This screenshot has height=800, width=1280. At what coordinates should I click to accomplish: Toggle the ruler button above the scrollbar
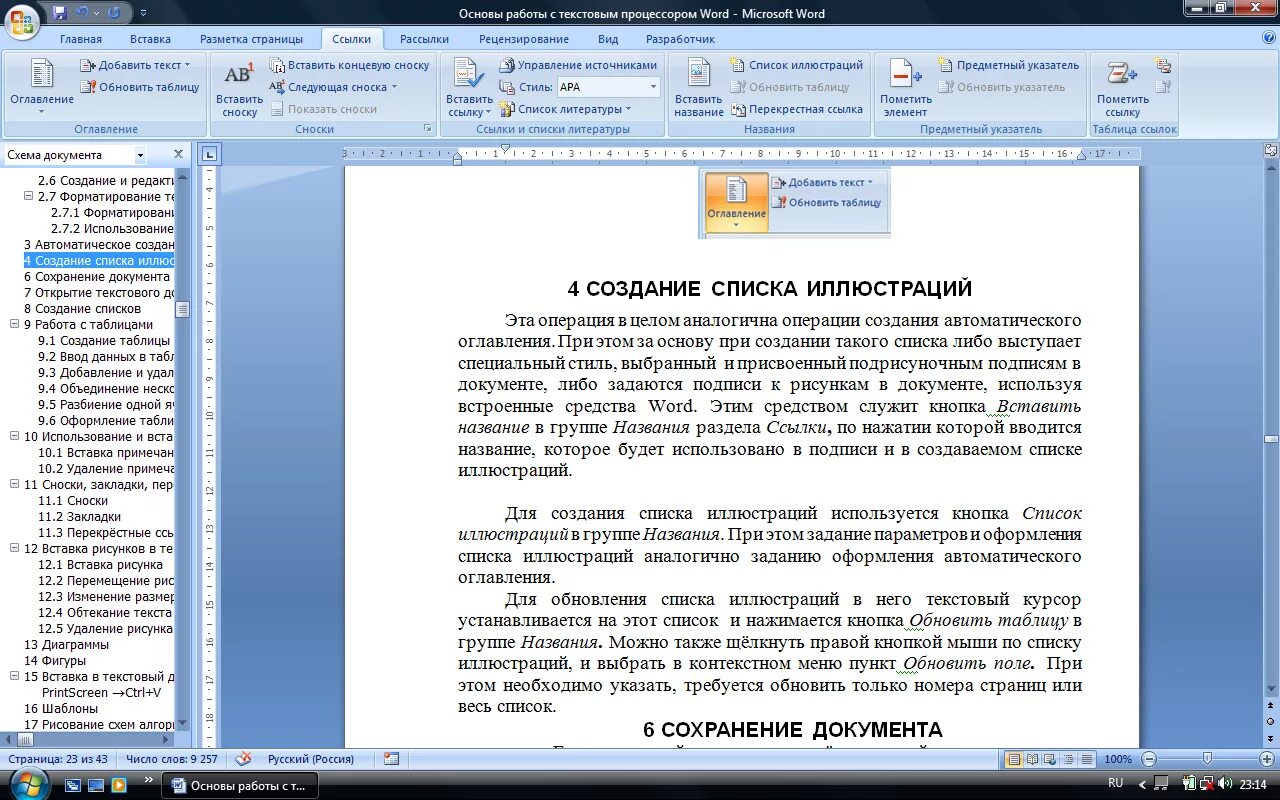pyautogui.click(x=1271, y=151)
